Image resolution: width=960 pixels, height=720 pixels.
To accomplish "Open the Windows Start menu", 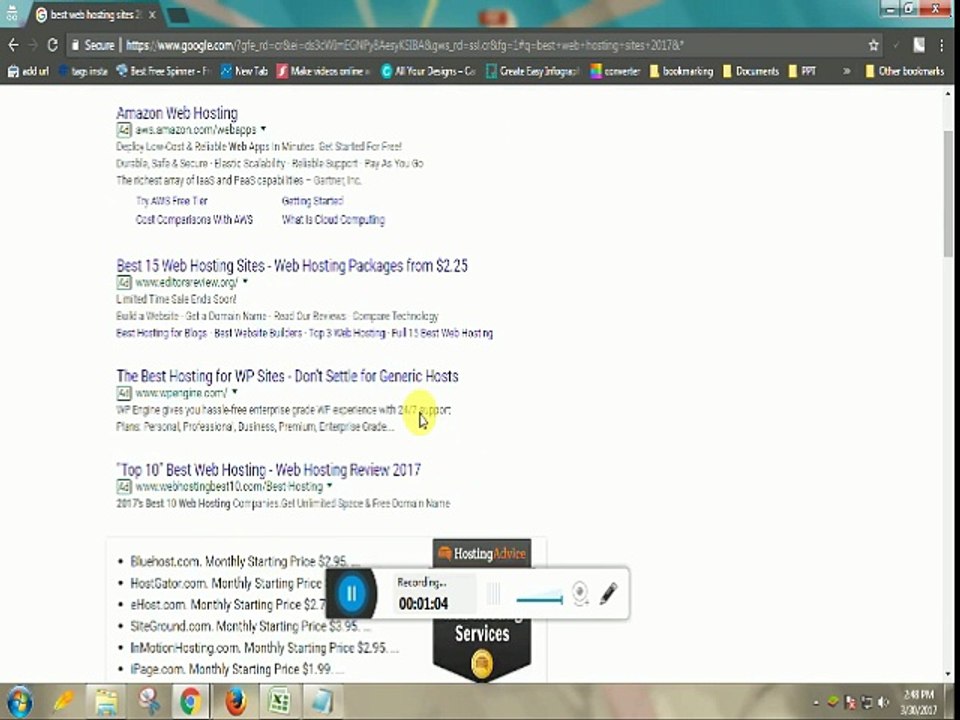I will (19, 702).
